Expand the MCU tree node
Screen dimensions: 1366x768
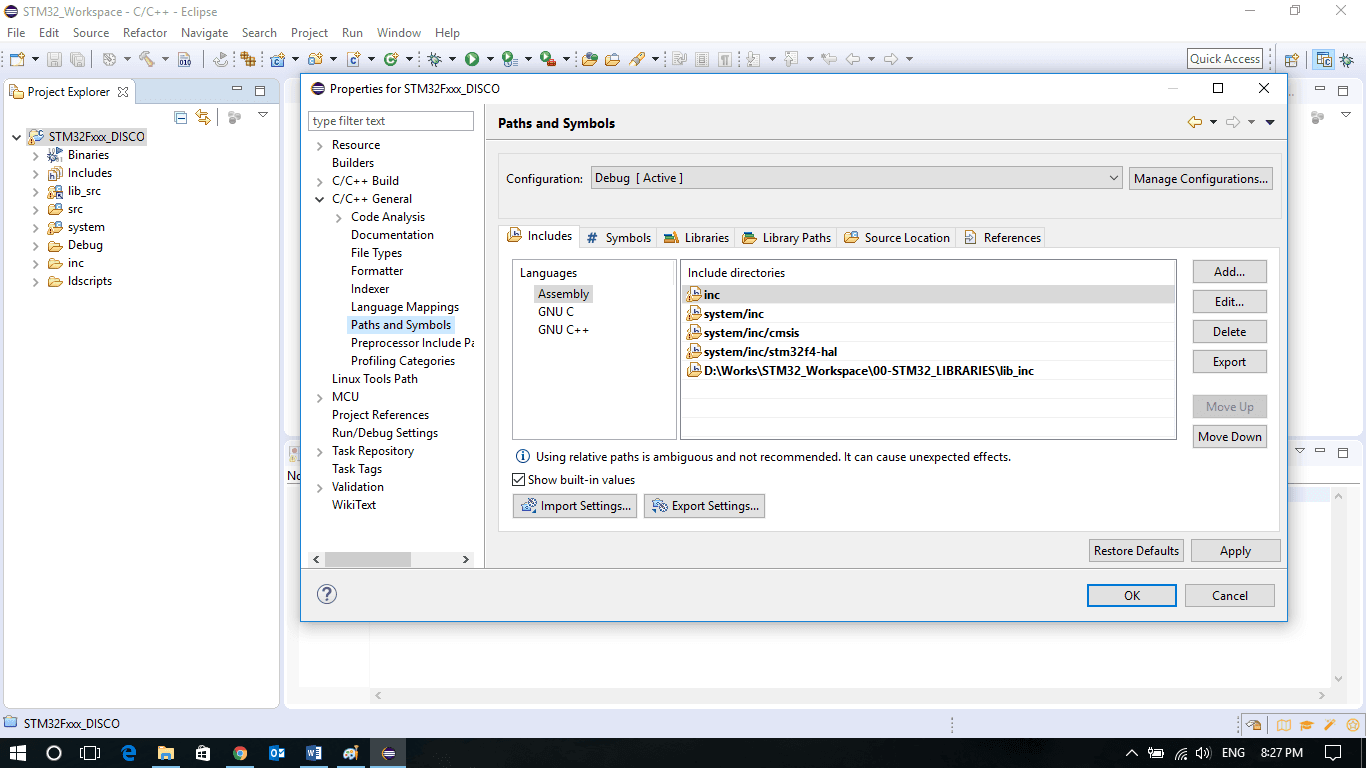click(320, 397)
